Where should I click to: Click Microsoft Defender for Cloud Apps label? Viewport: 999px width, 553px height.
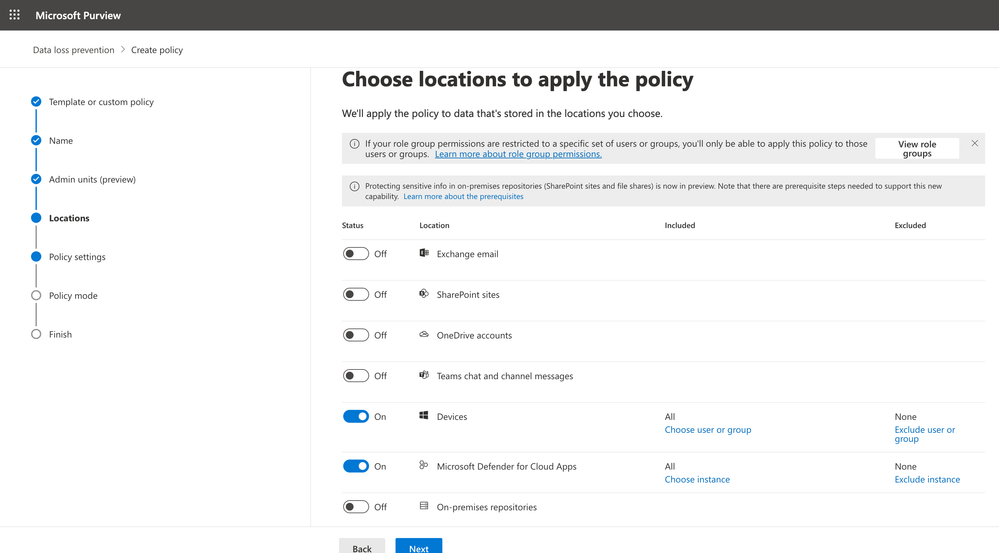(507, 467)
